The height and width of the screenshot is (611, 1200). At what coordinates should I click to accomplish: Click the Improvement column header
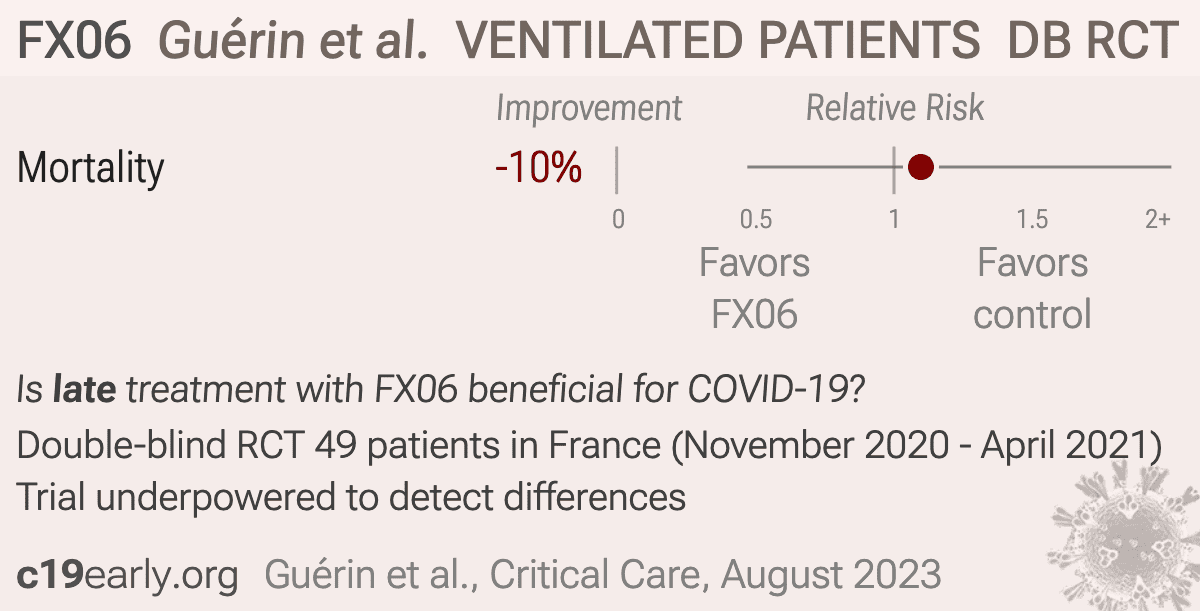coord(589,108)
